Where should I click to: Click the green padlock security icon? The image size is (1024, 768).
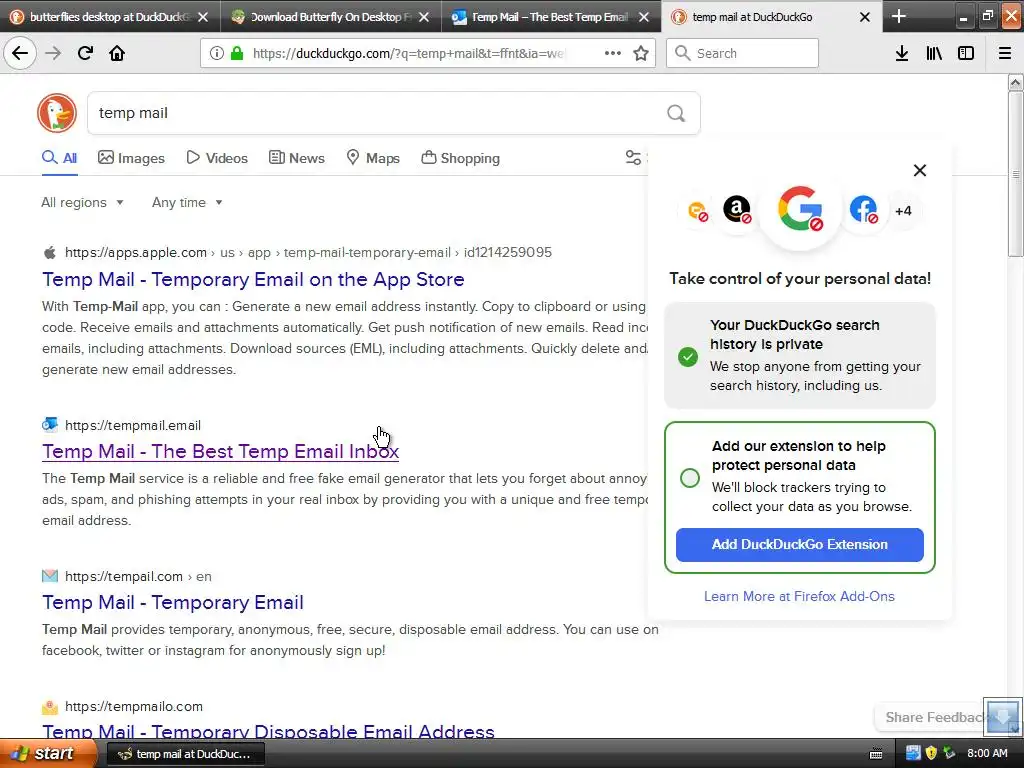(236, 53)
